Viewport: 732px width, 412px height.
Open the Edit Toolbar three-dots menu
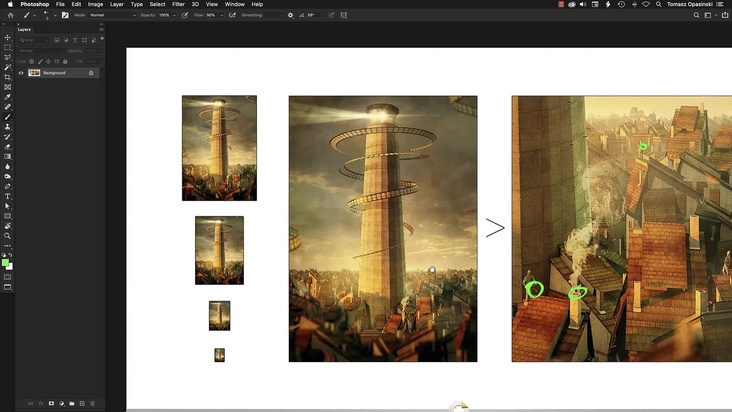(7, 245)
